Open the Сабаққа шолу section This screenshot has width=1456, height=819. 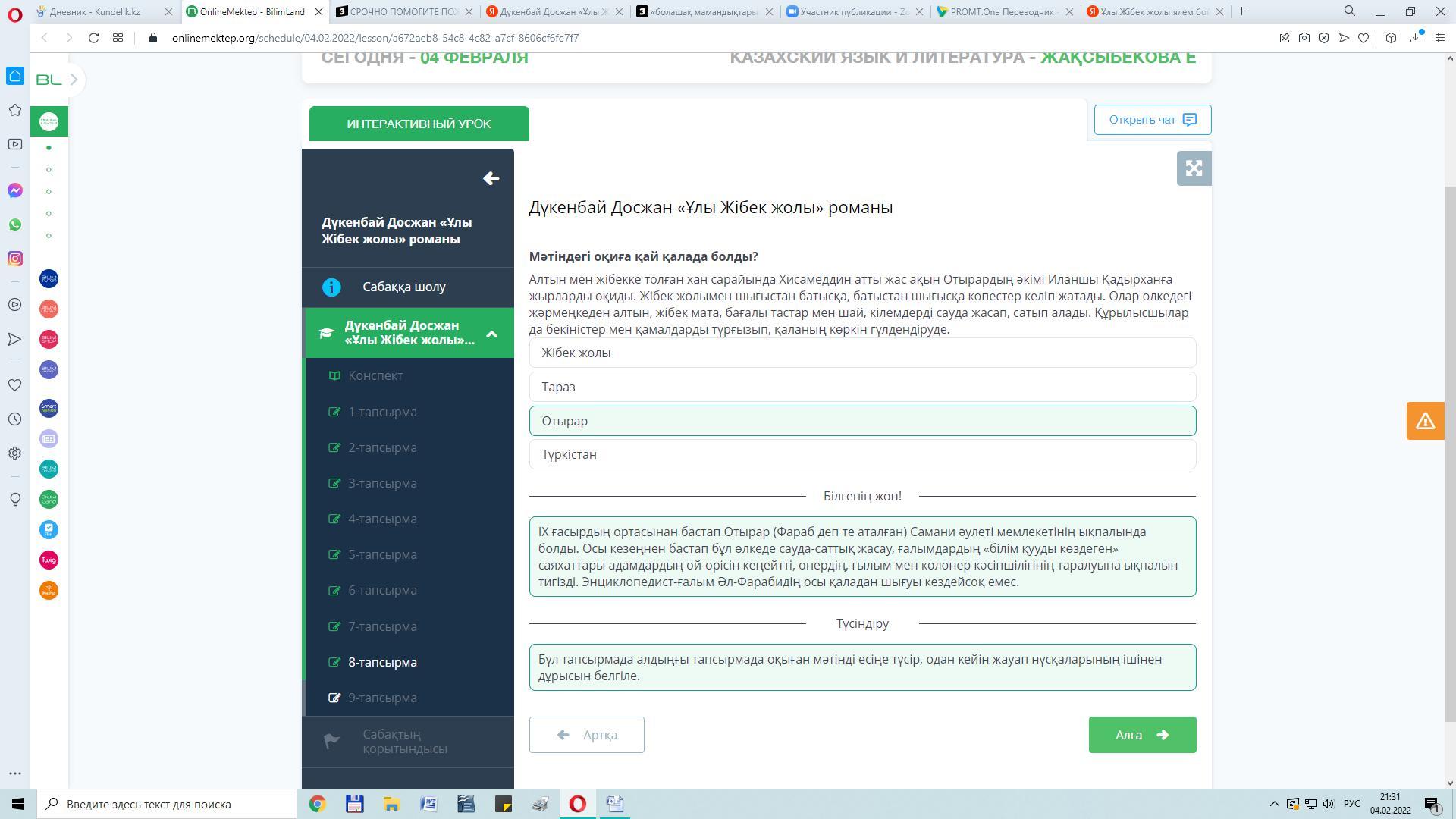pos(408,287)
